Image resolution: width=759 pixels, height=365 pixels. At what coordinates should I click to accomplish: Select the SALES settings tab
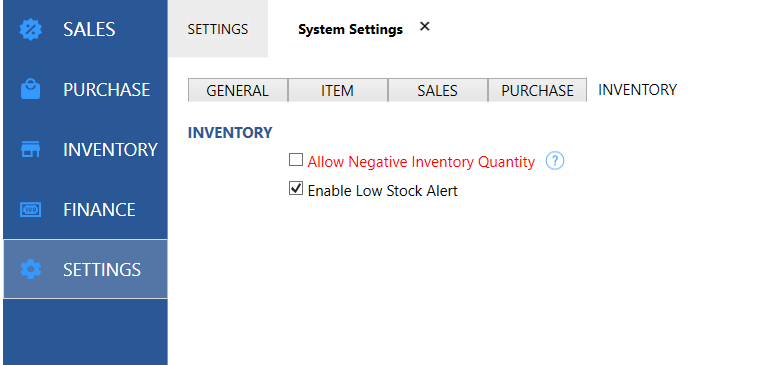tap(438, 90)
